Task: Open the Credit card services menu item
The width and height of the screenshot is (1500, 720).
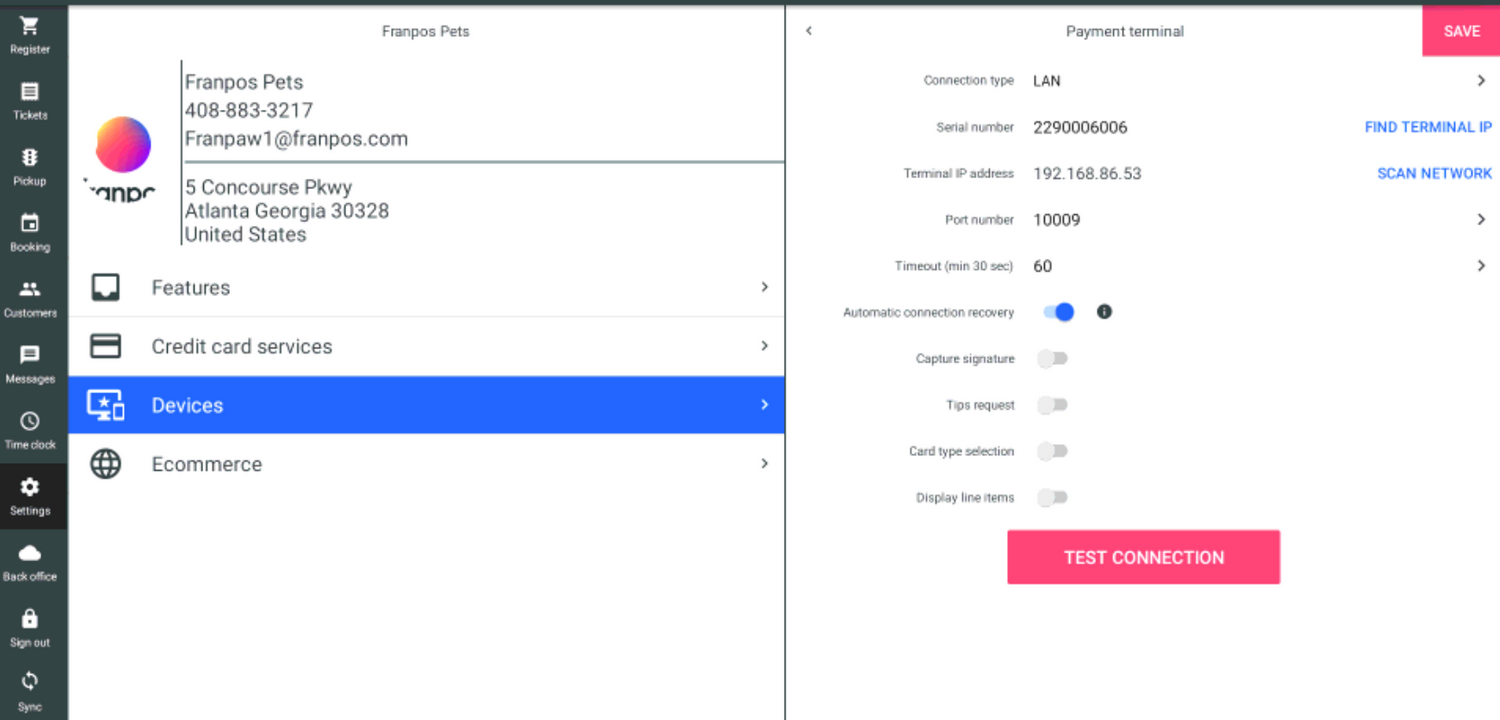Action: point(426,347)
